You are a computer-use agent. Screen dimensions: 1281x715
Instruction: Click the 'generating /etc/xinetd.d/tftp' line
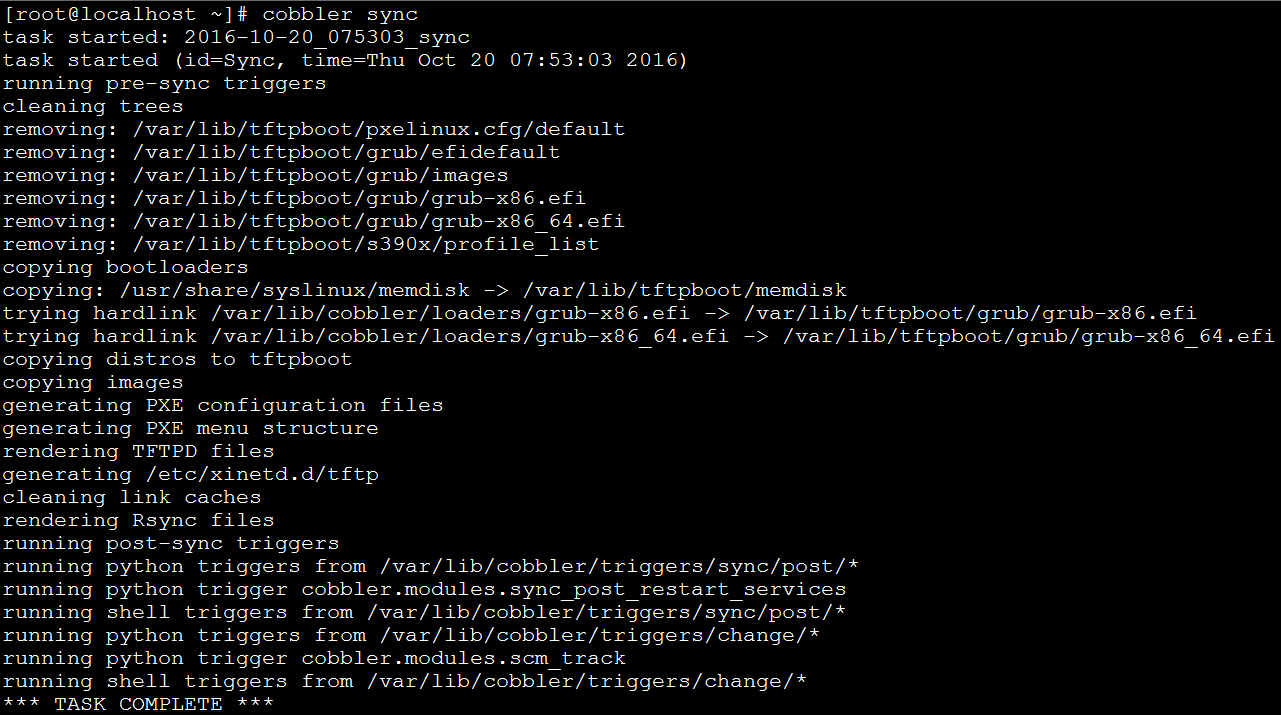click(x=191, y=474)
